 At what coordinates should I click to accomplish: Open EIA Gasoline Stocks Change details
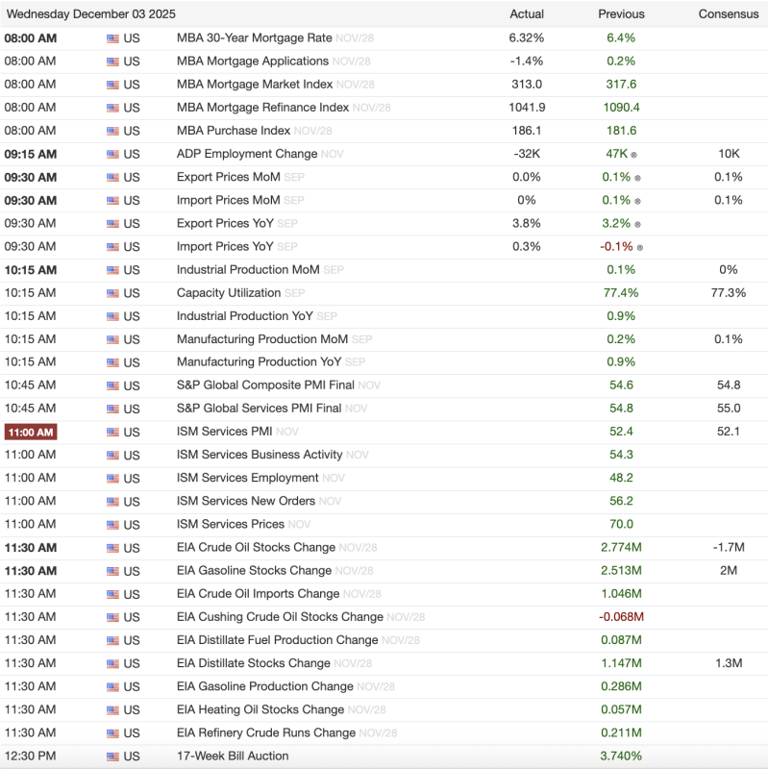coord(254,570)
